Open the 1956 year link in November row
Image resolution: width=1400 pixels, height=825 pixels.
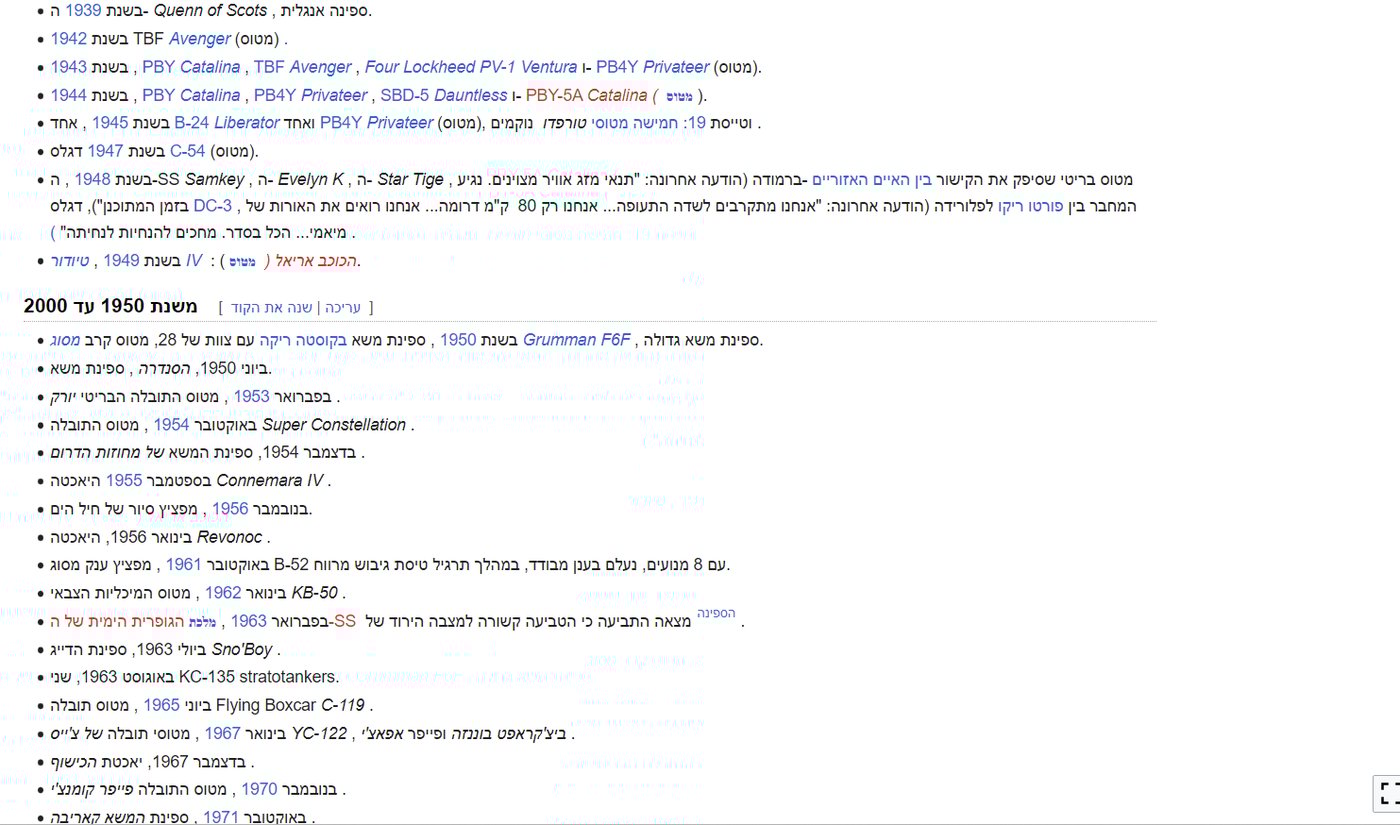click(230, 509)
